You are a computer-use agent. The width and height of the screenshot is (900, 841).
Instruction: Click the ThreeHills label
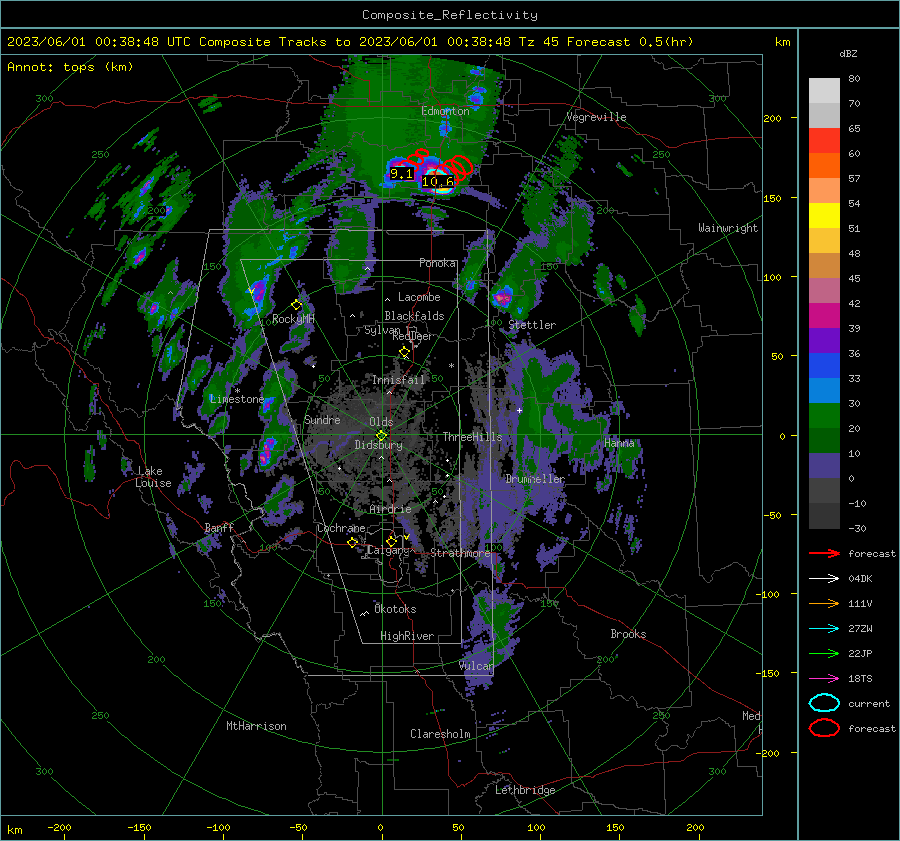(x=472, y=437)
